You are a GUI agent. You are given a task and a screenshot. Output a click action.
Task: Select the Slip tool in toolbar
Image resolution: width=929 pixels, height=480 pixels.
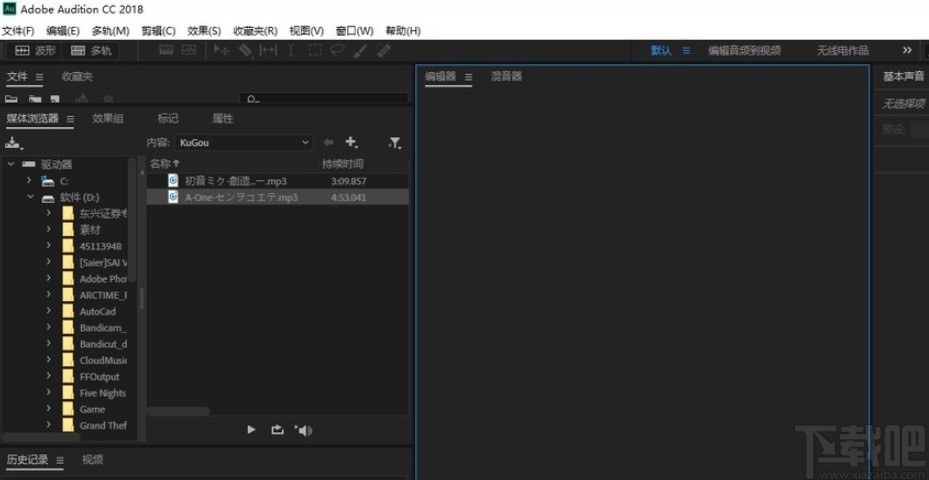click(x=268, y=51)
